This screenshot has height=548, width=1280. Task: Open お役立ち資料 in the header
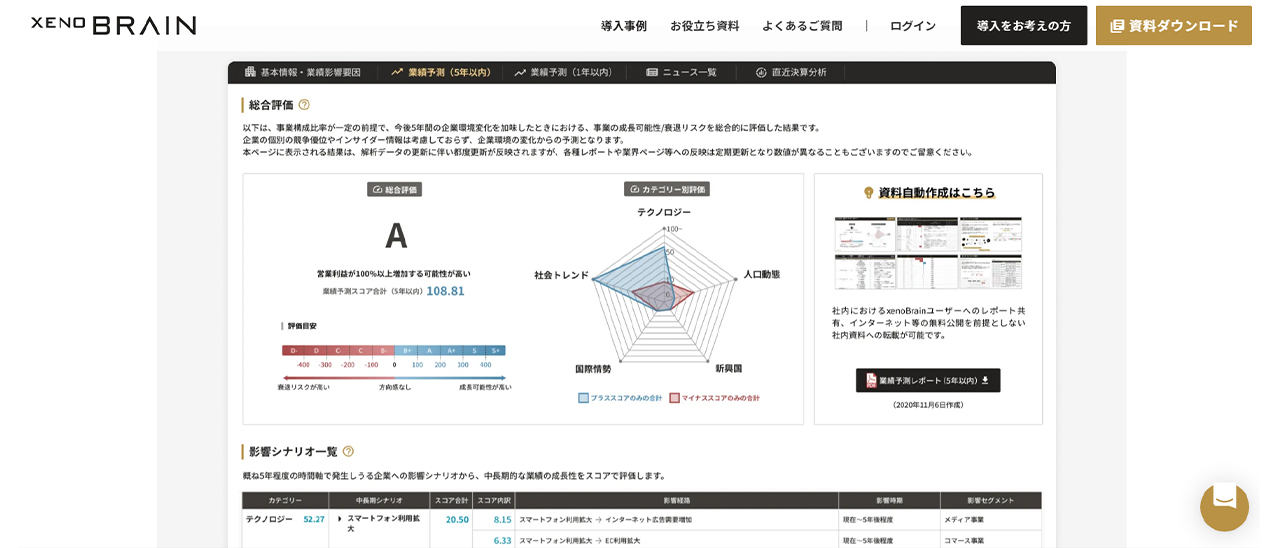point(704,26)
